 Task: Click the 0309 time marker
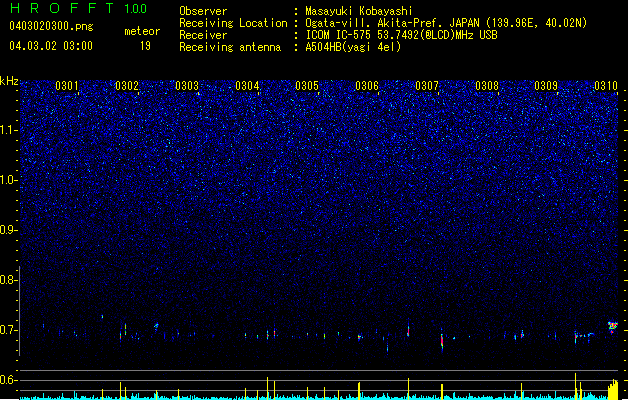tap(546, 86)
